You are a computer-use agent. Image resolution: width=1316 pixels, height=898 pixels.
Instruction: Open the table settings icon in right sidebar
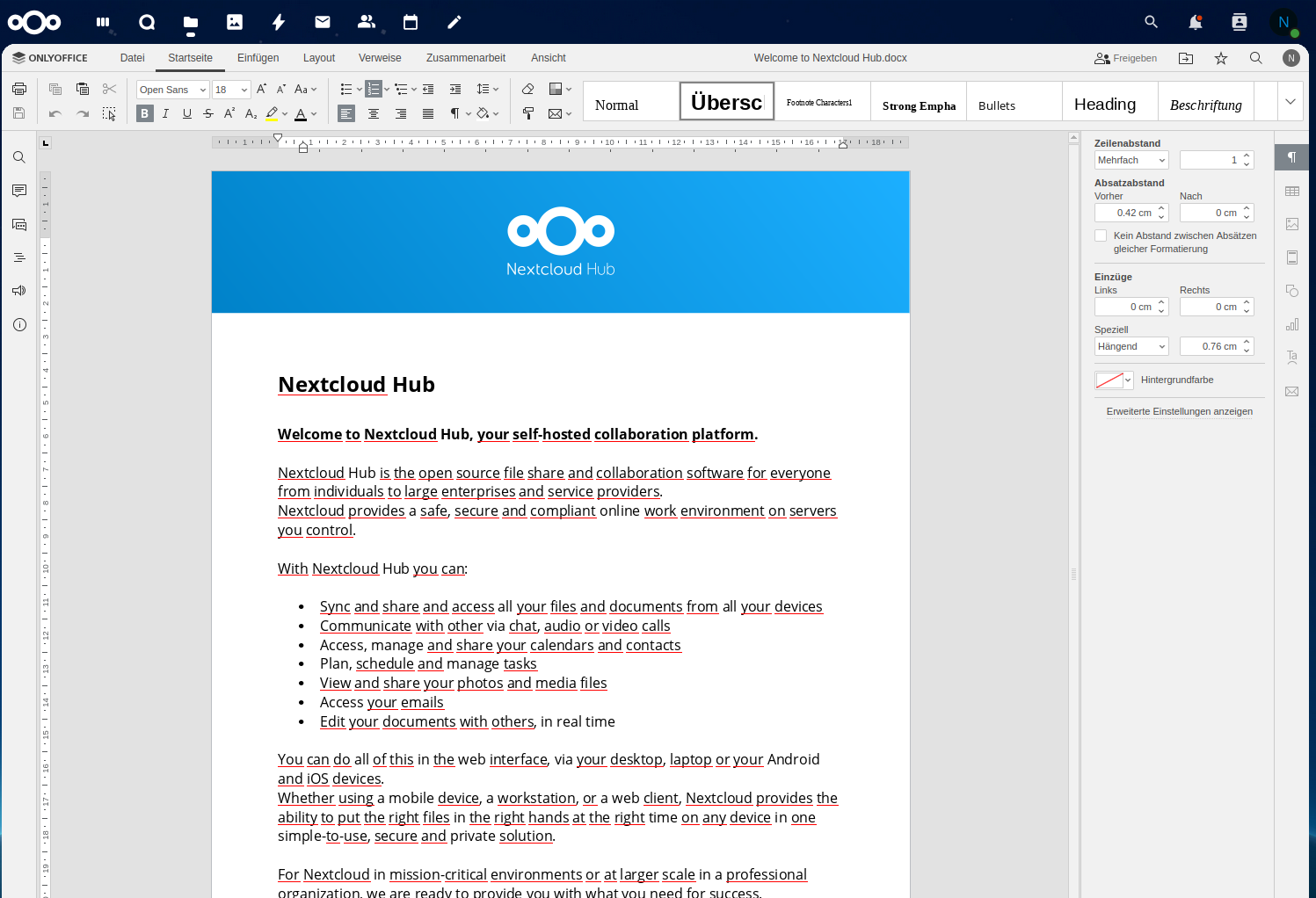pyautogui.click(x=1292, y=191)
